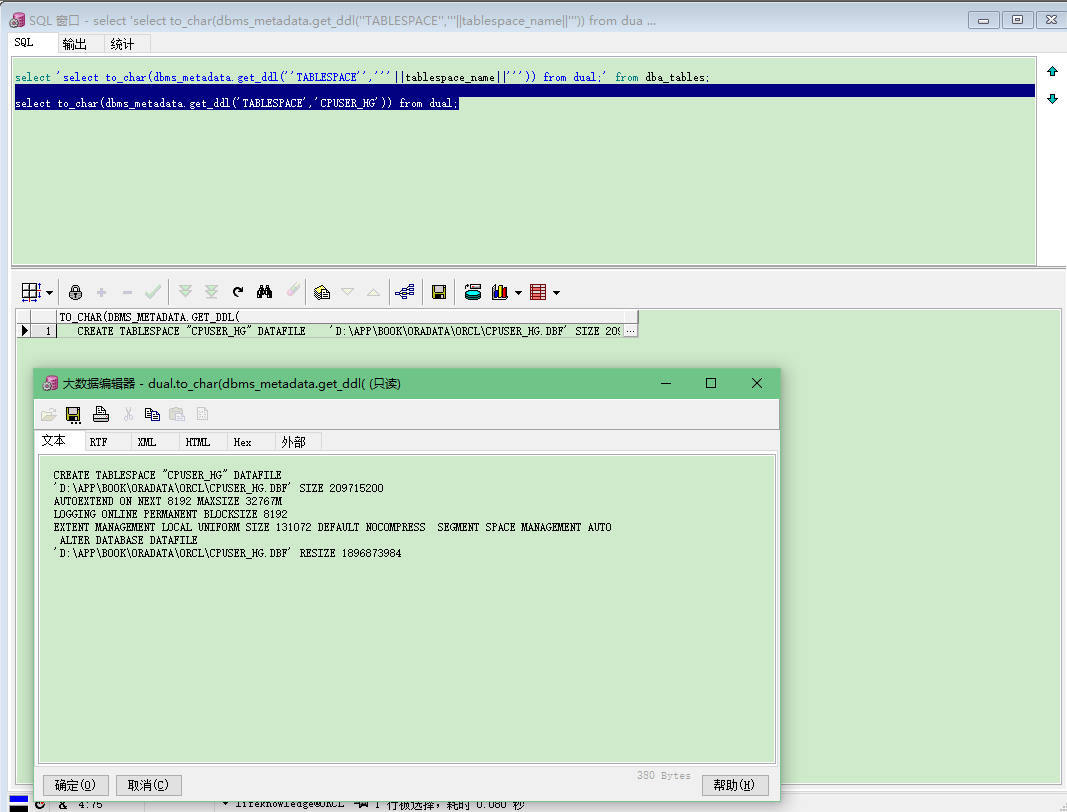Click the 380 Bytes size label
1067x812 pixels.
pyautogui.click(x=663, y=775)
